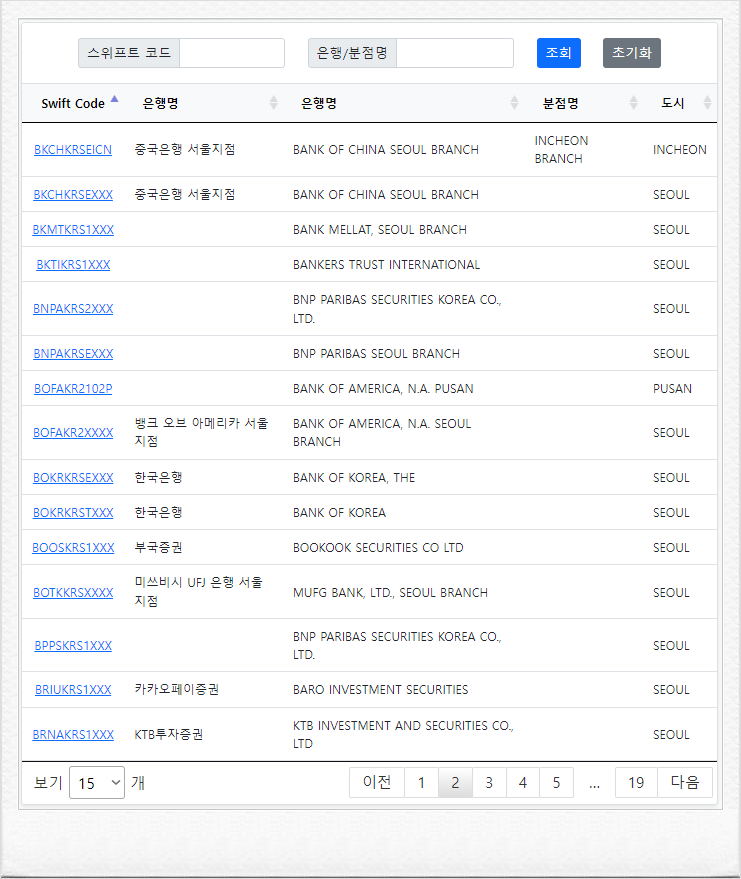Click the 은행/분점명 field label

click(x=352, y=53)
